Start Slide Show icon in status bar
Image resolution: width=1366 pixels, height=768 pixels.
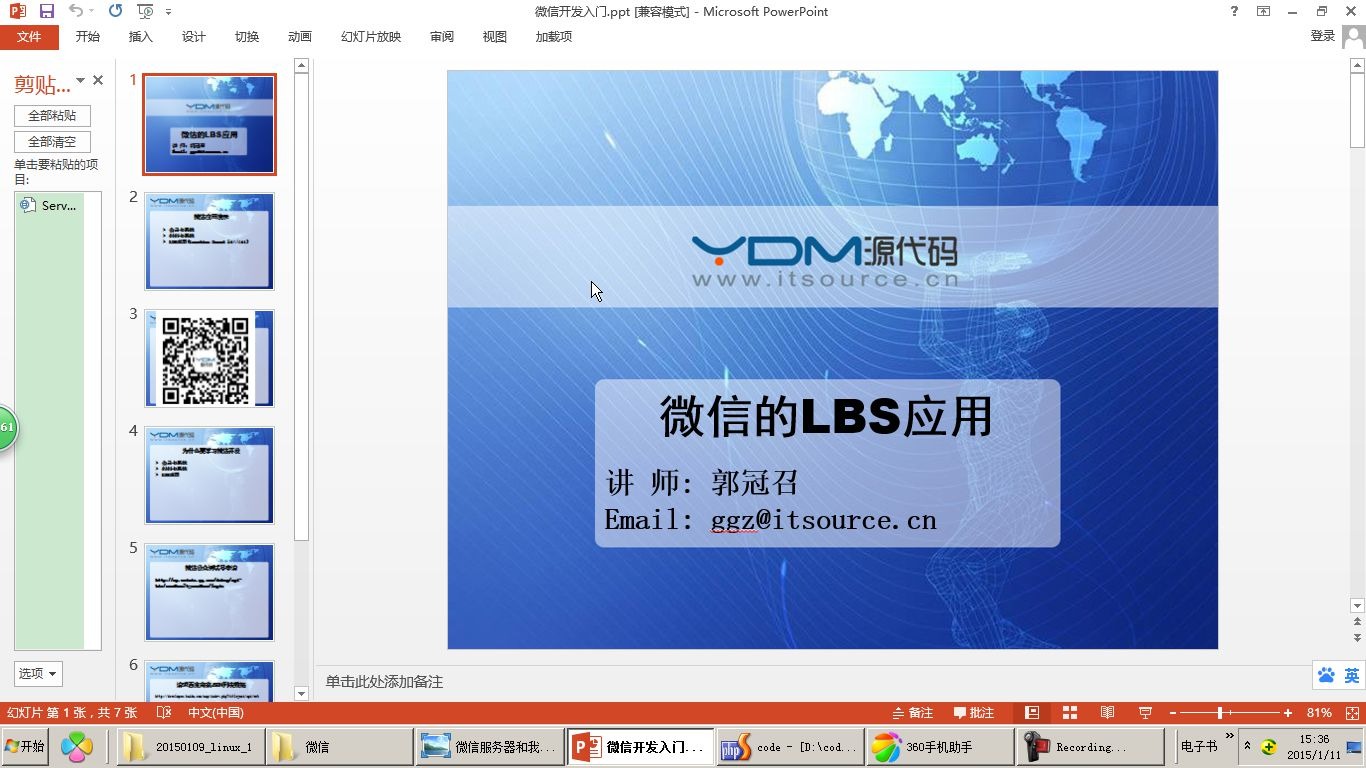[1145, 713]
